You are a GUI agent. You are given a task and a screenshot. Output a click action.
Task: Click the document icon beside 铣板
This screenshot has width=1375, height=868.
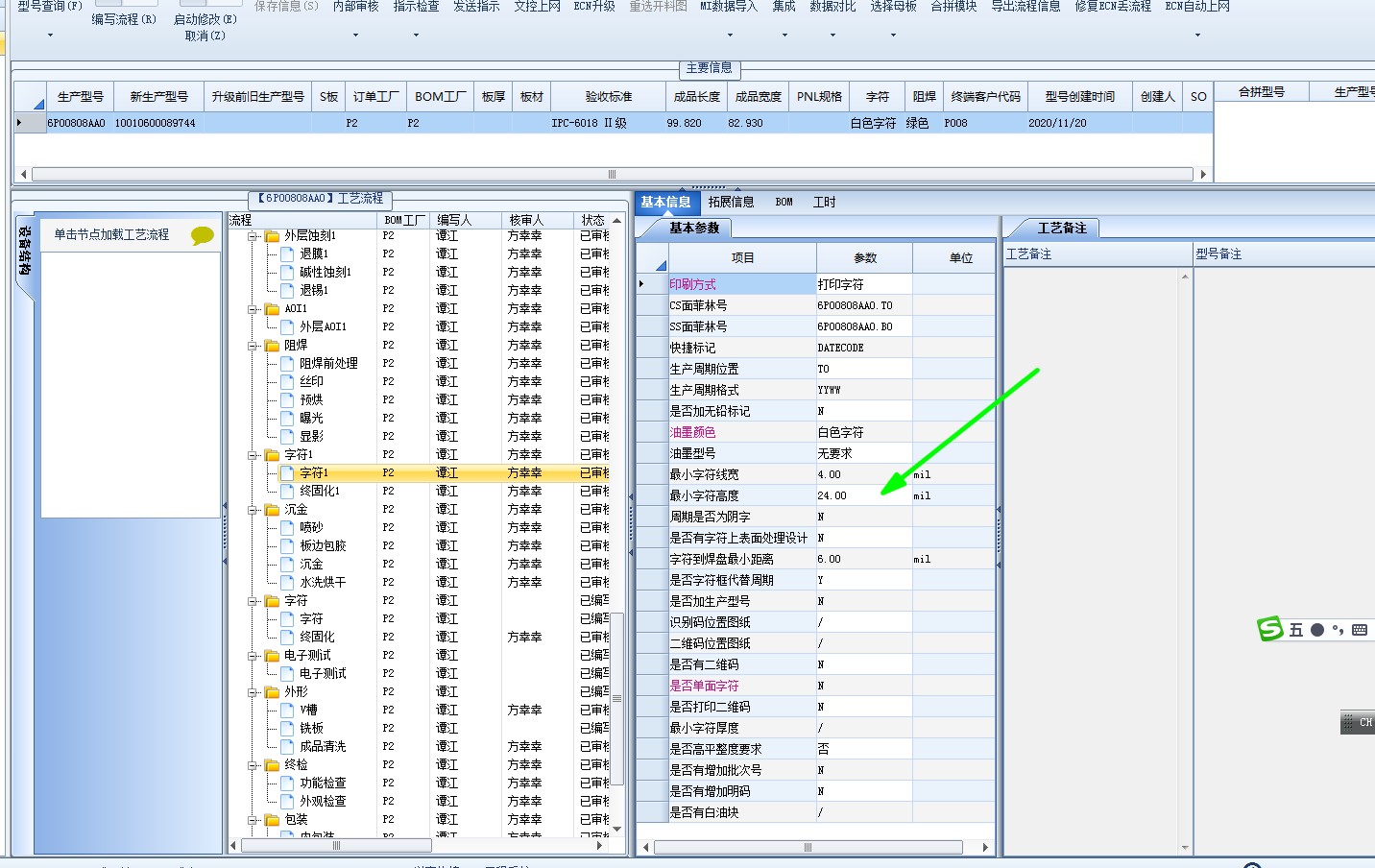(287, 729)
